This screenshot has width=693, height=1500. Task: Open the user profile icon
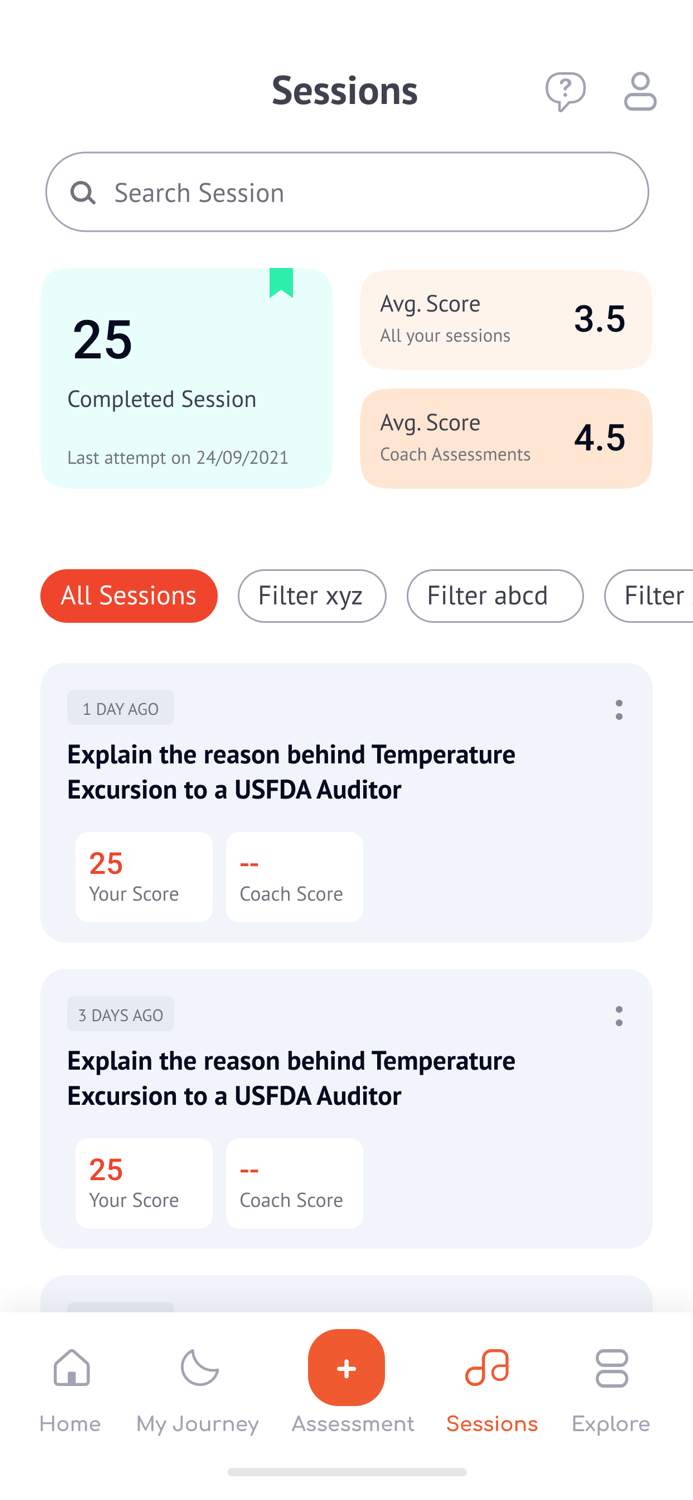pos(640,91)
